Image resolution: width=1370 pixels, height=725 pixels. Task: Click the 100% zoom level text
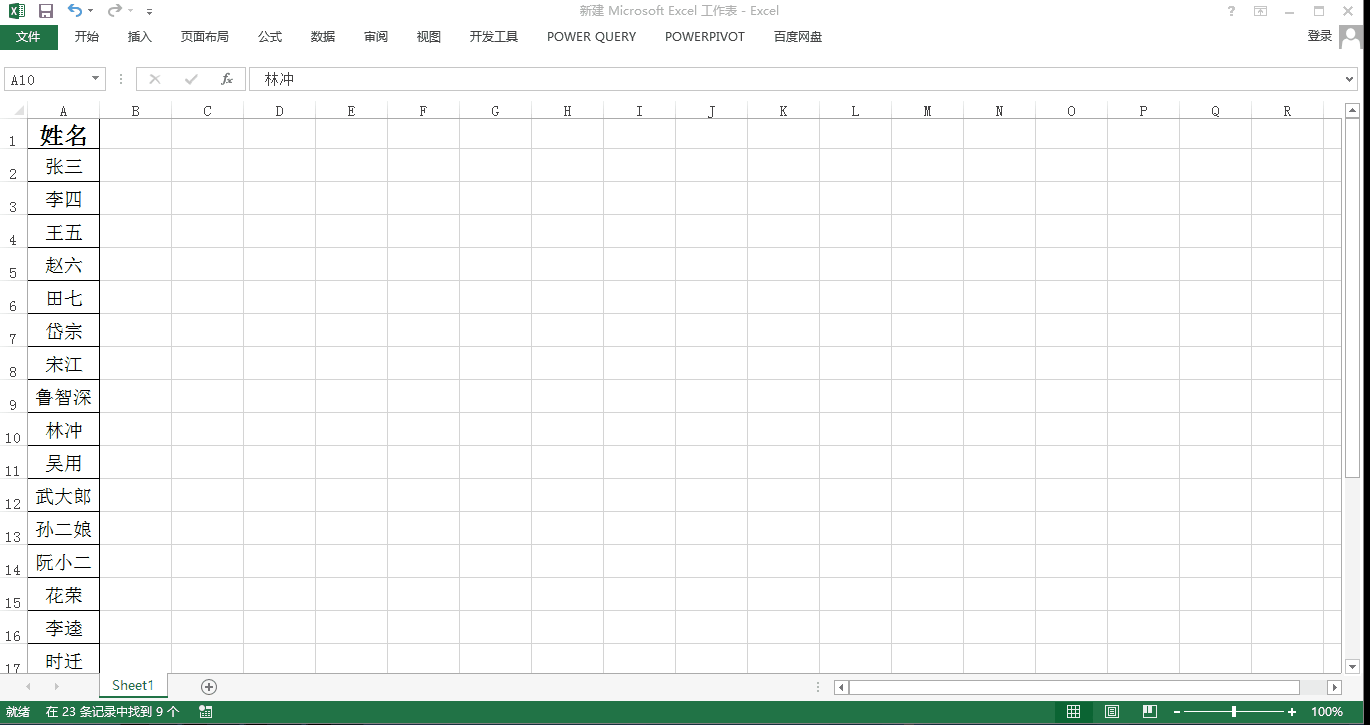1327,712
